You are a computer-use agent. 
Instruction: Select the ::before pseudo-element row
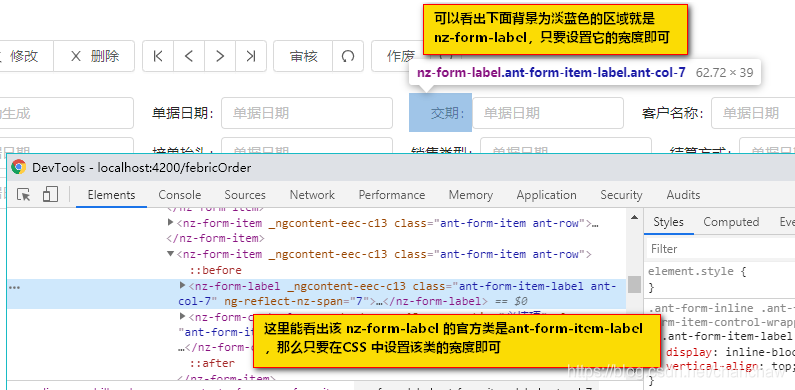tap(215, 270)
